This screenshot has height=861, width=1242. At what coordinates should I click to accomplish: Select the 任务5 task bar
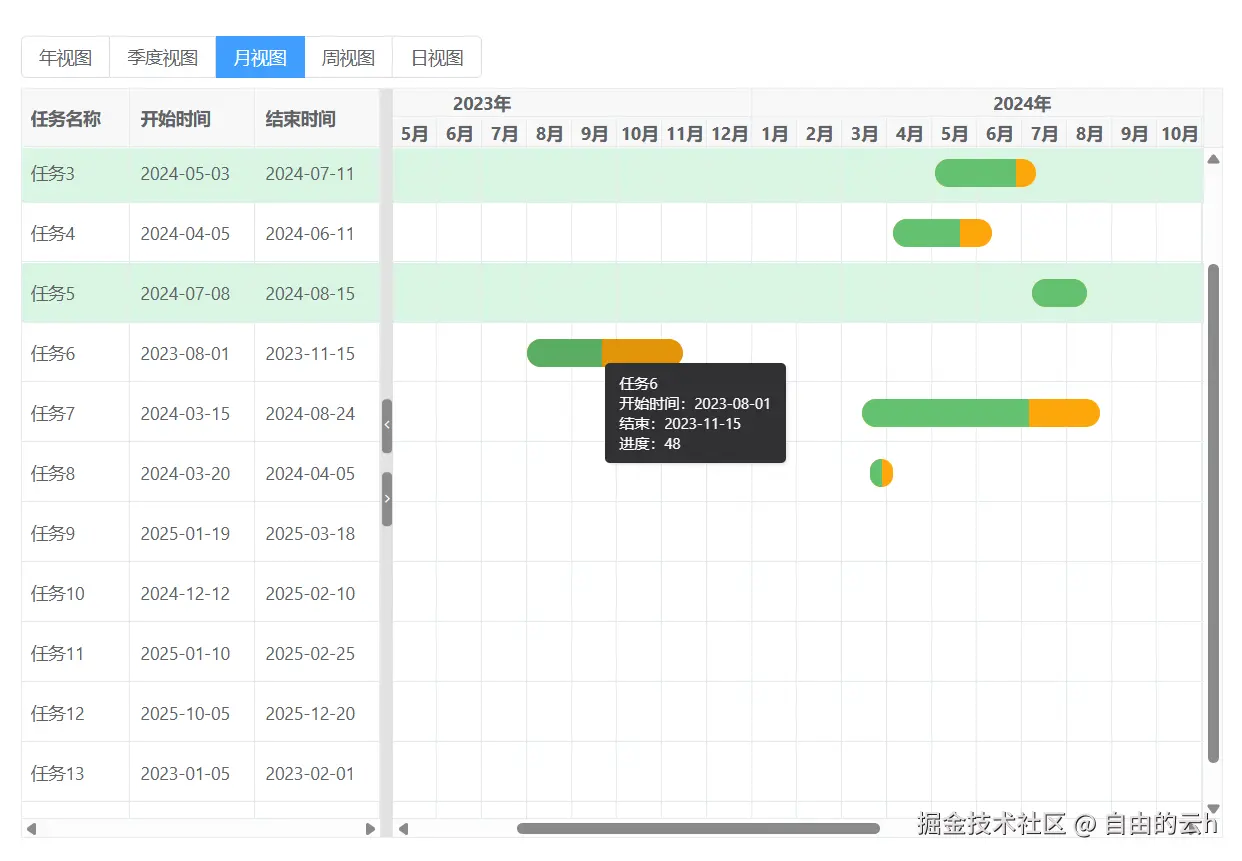click(1059, 293)
